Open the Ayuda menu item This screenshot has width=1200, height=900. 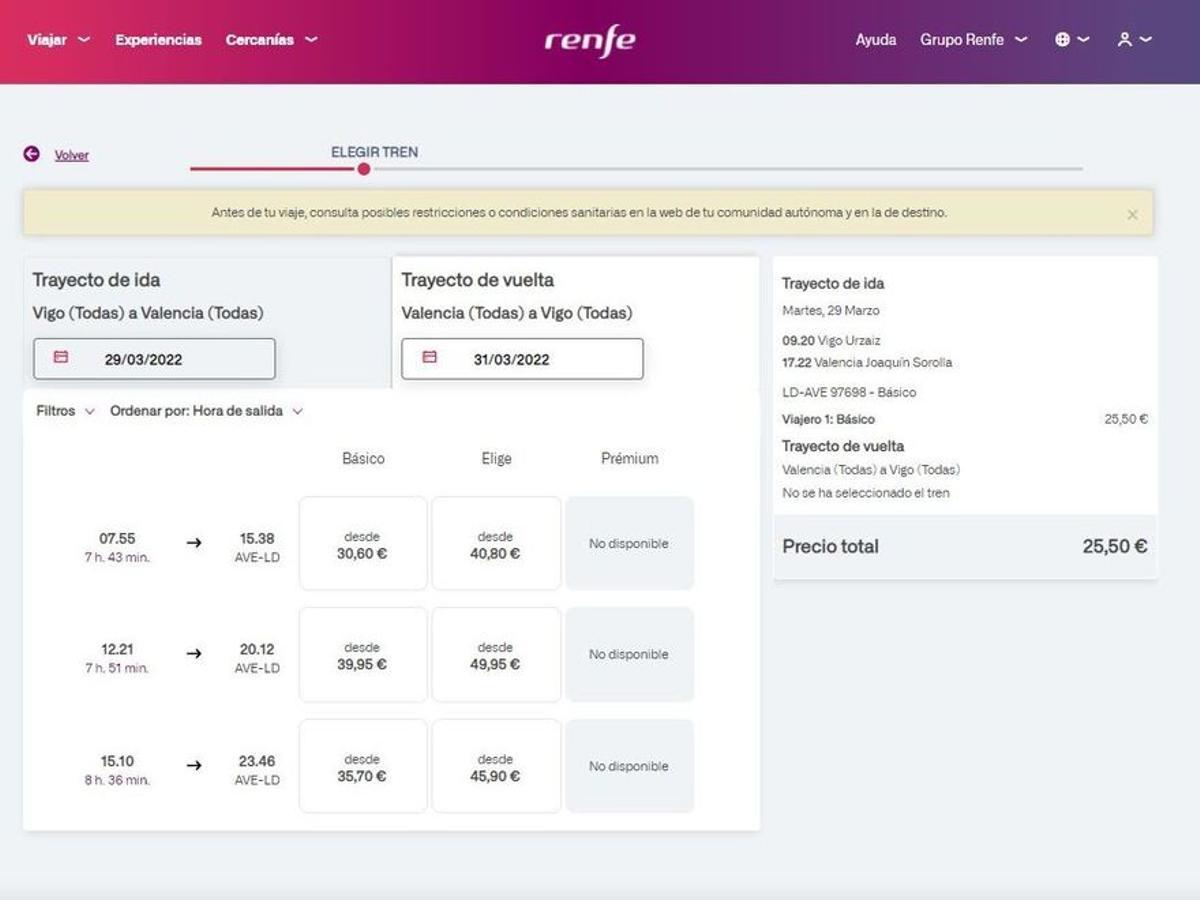pos(875,39)
